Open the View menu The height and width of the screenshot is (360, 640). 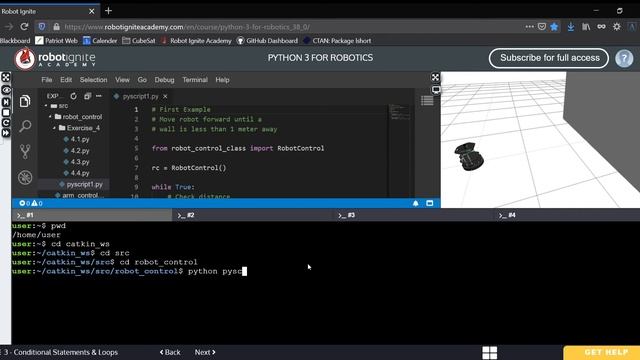point(122,80)
